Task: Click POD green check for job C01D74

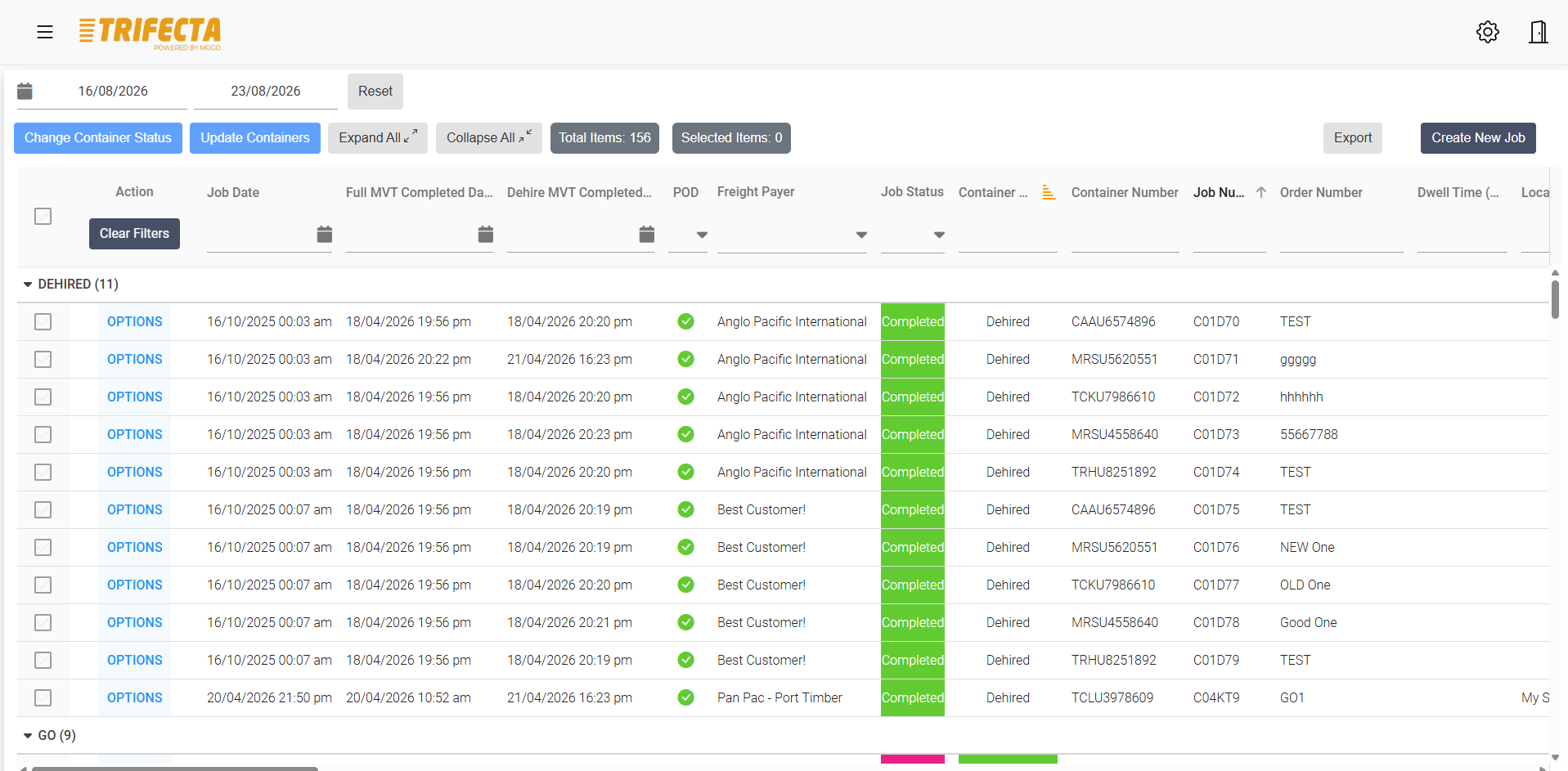Action: click(x=685, y=473)
